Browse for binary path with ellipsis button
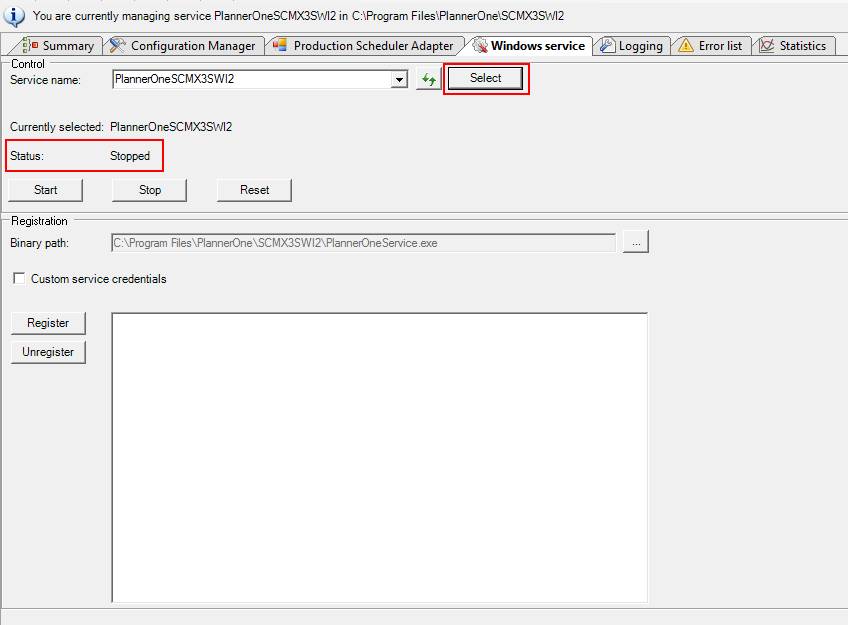The width and height of the screenshot is (848, 625). 636,242
